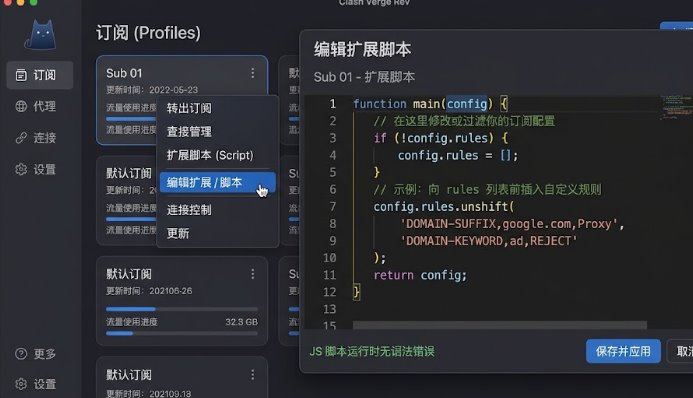Click the subscription icon beside 订阅
The height and width of the screenshot is (398, 693).
click(21, 75)
